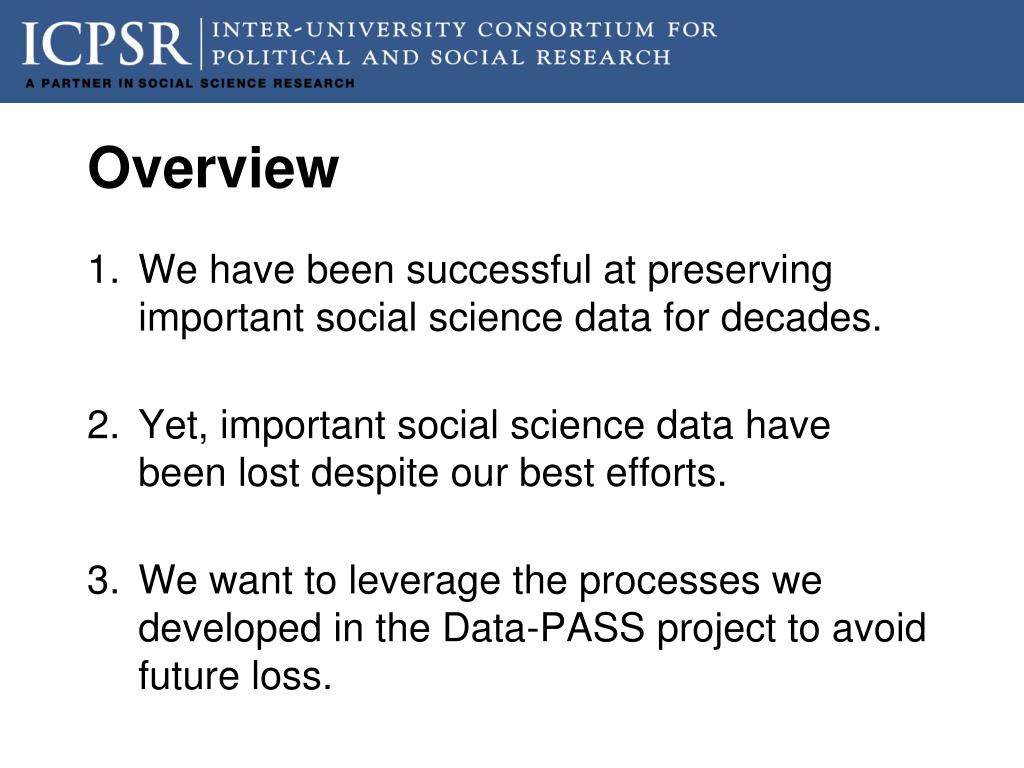Click list number 2
This screenshot has width=1024, height=768.
103,425
